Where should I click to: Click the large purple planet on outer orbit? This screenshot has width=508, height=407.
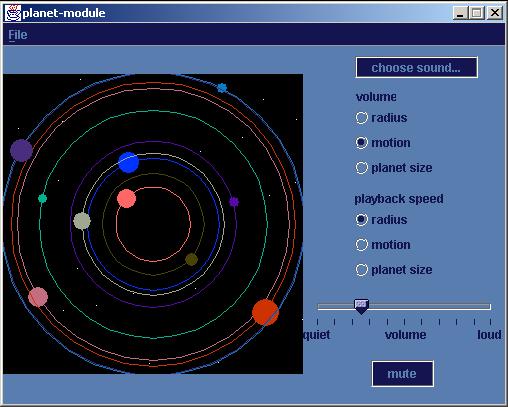[x=21, y=150]
